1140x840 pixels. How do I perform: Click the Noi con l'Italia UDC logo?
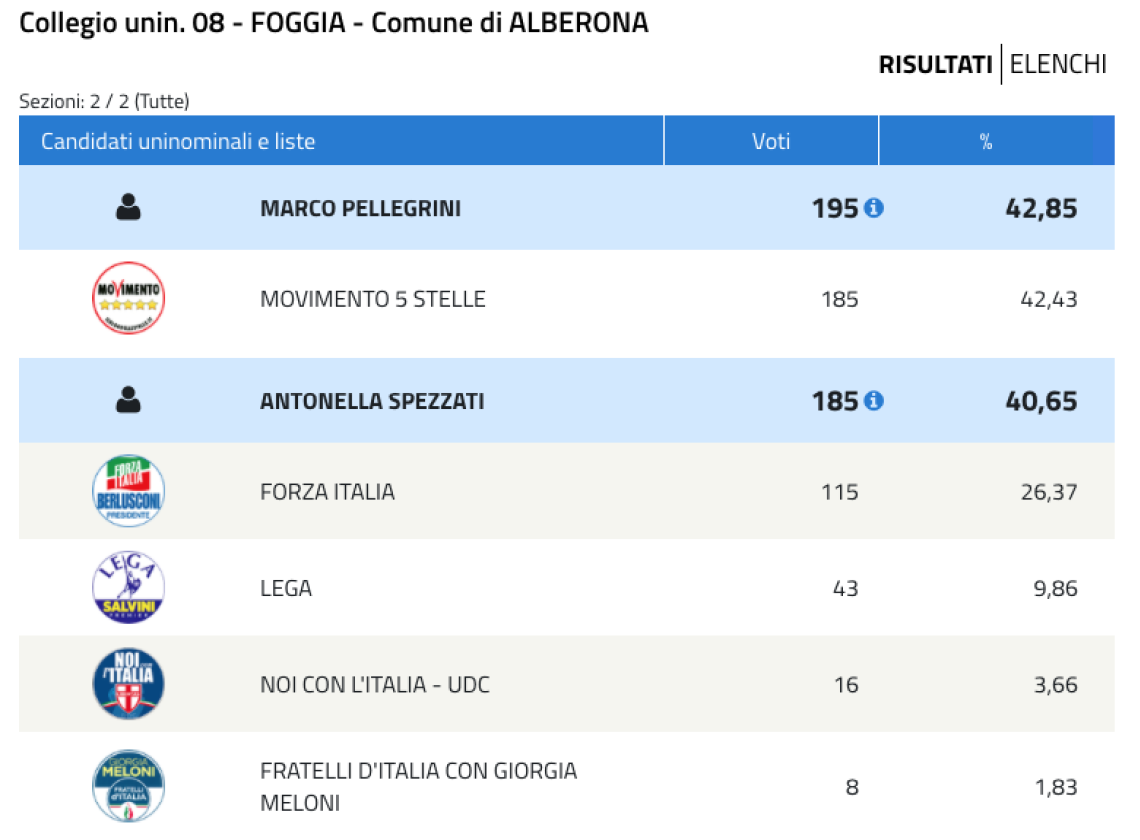point(129,684)
